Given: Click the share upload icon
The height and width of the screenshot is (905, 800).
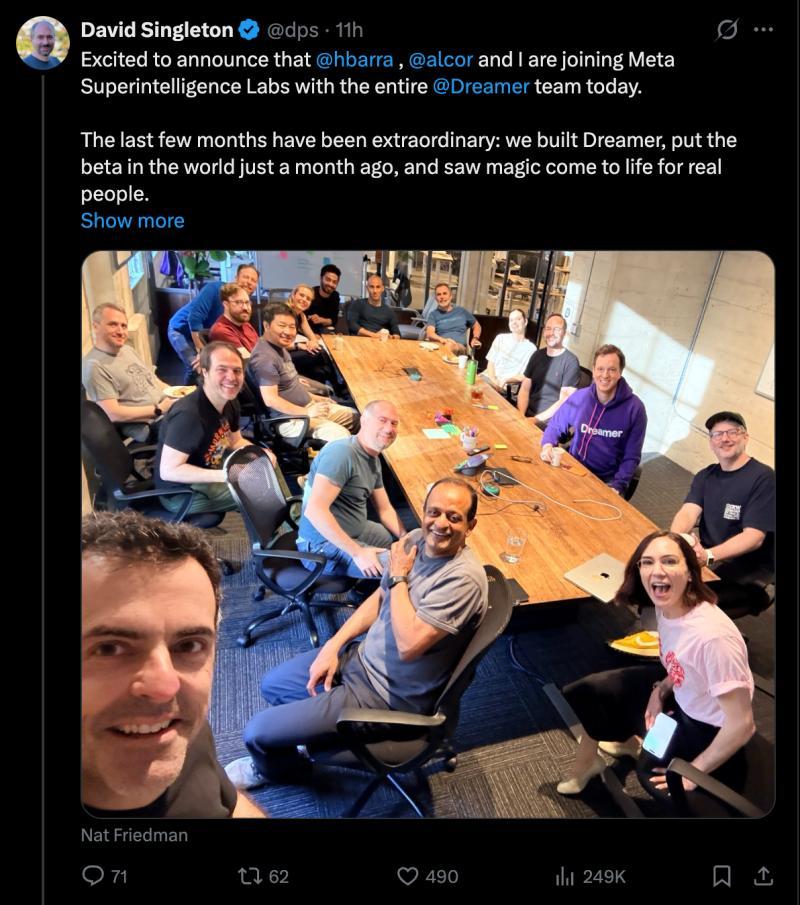Looking at the screenshot, I should pos(763,876).
